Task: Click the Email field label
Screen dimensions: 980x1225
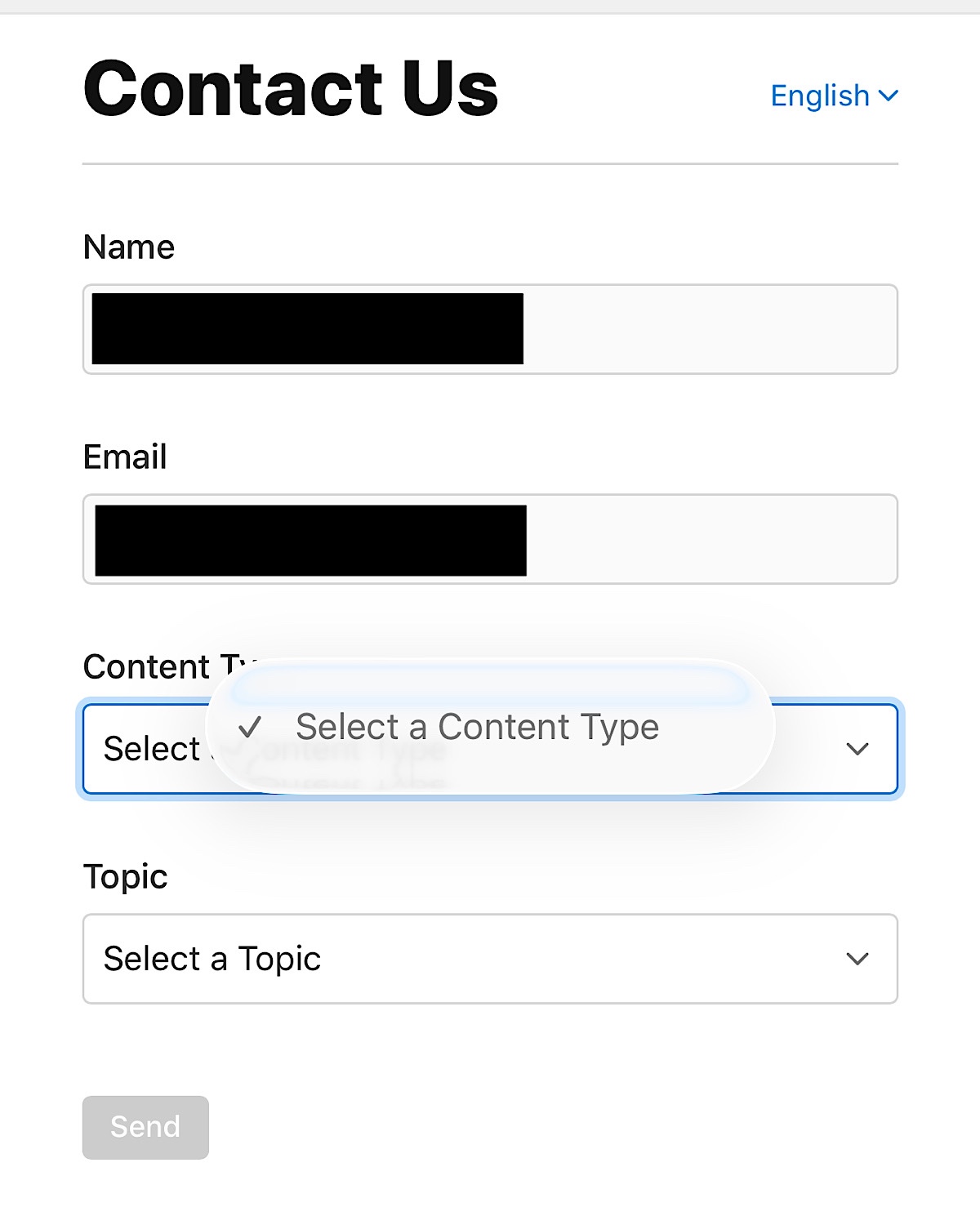Action: pyautogui.click(x=125, y=457)
